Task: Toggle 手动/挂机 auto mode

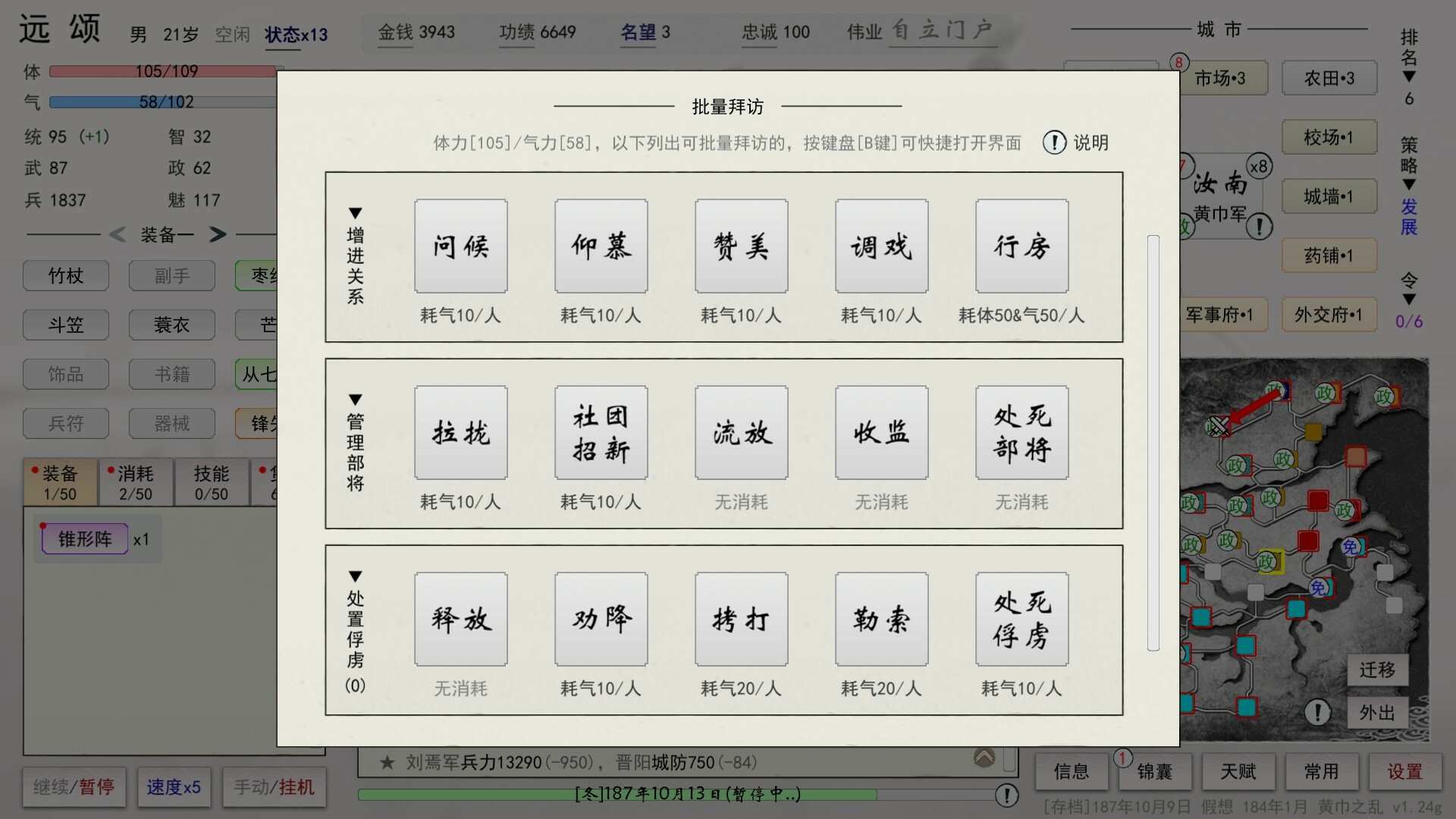Action: point(274,787)
